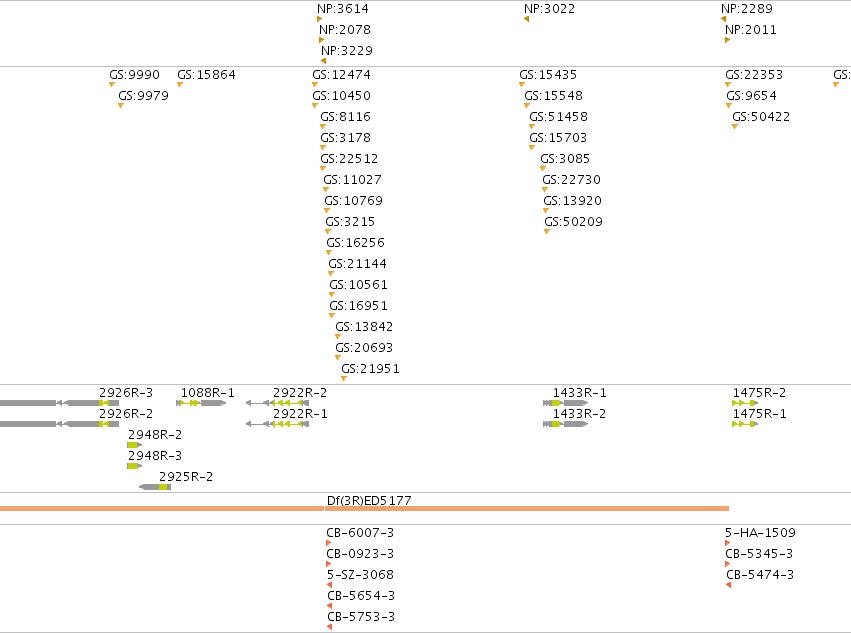The image size is (851, 633).
Task: Click GS:13842 insertion label
Action: click(x=365, y=327)
